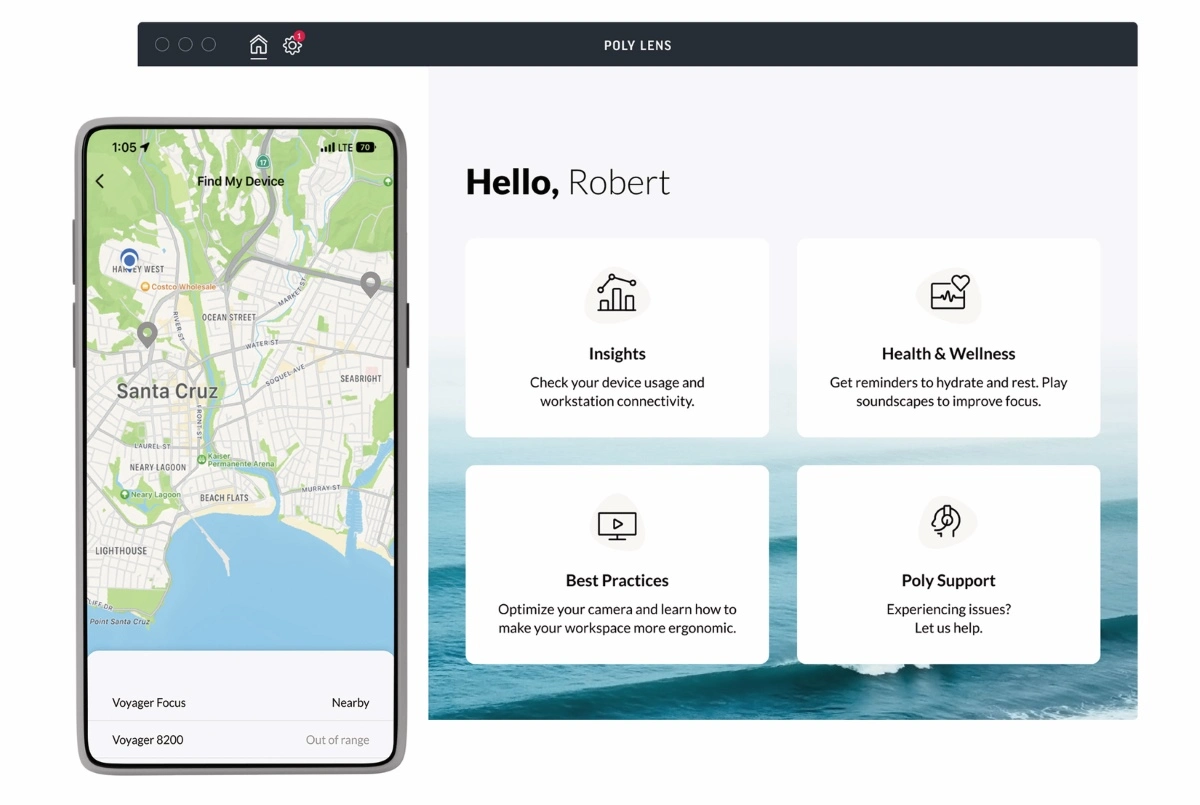
Task: Open the Health & Wellness card title
Action: (948, 354)
